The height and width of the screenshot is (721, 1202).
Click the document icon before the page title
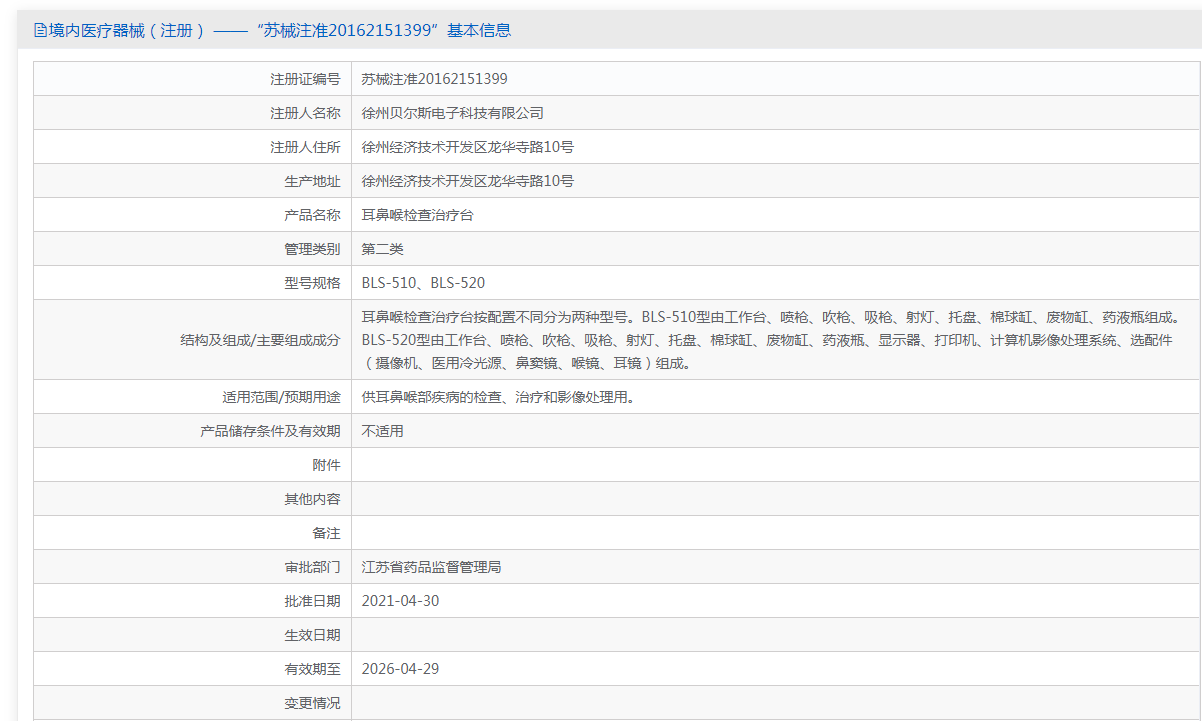(x=41, y=30)
